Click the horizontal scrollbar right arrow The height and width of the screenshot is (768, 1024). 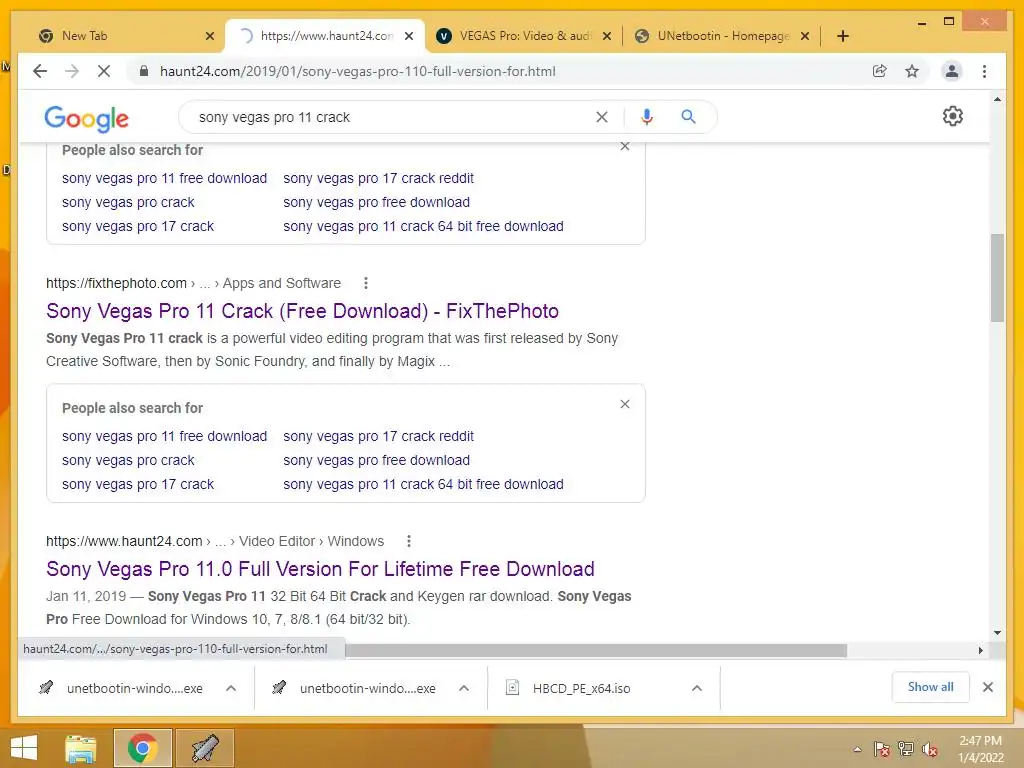coord(980,650)
